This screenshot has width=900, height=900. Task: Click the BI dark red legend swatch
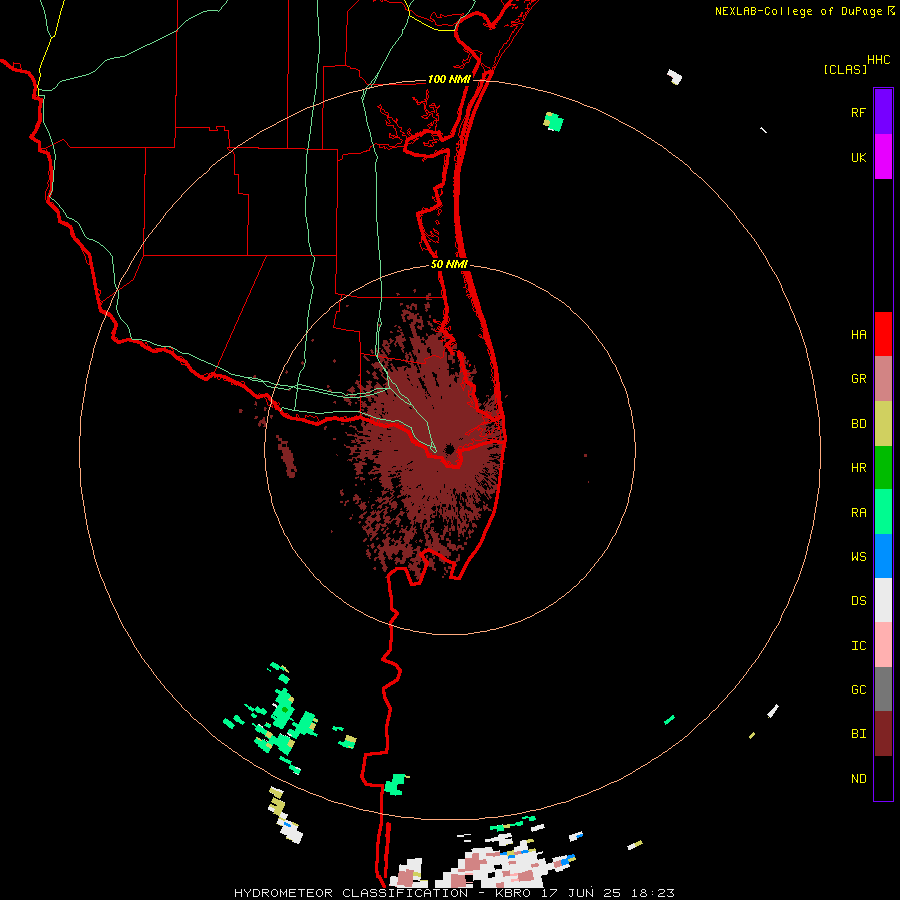coord(883,734)
